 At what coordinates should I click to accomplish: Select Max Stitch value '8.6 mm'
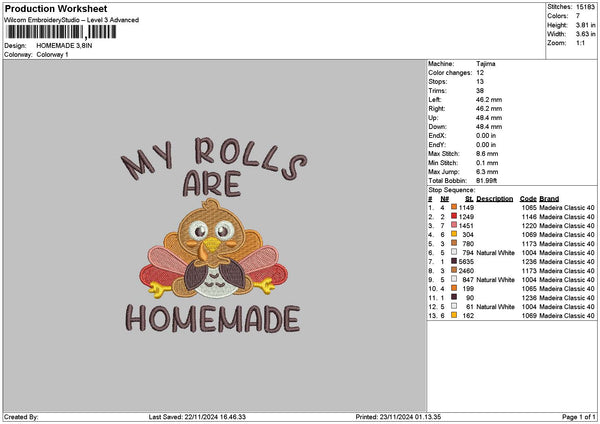487,154
